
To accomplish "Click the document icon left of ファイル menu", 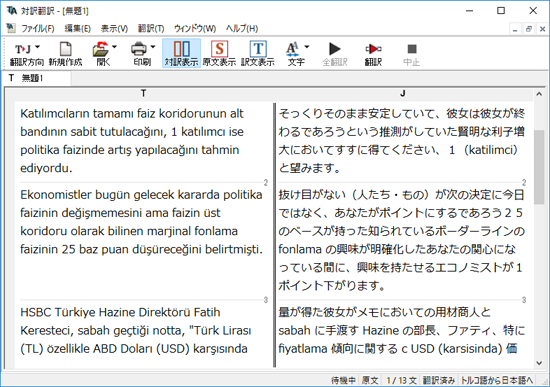I will (11, 28).
